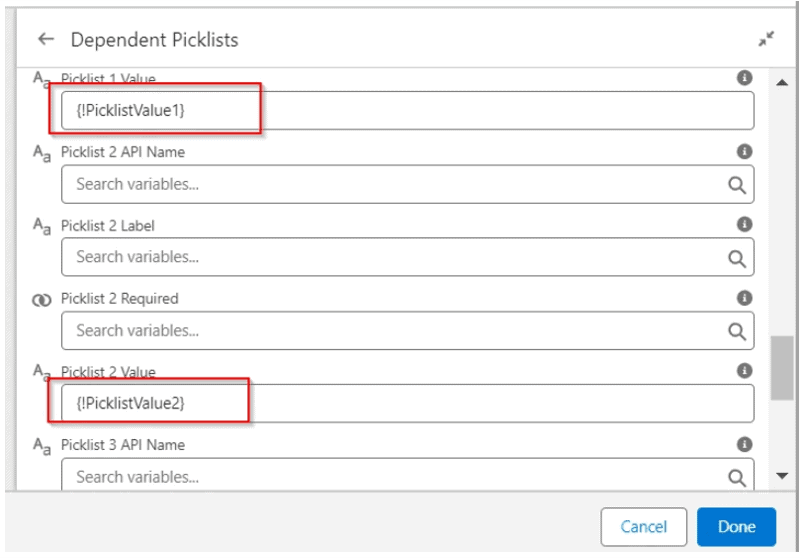Screen dimensions: 800x558
Task: Show info tooltip for Picklist 2 Value
Action: click(x=744, y=371)
